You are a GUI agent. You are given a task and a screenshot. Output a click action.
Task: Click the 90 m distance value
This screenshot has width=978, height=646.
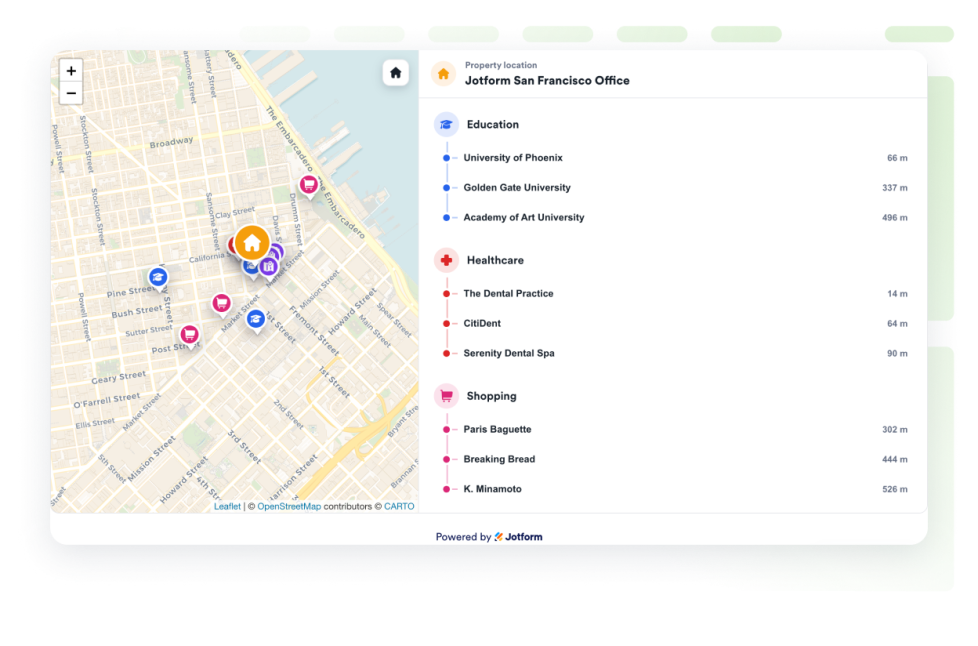(897, 354)
